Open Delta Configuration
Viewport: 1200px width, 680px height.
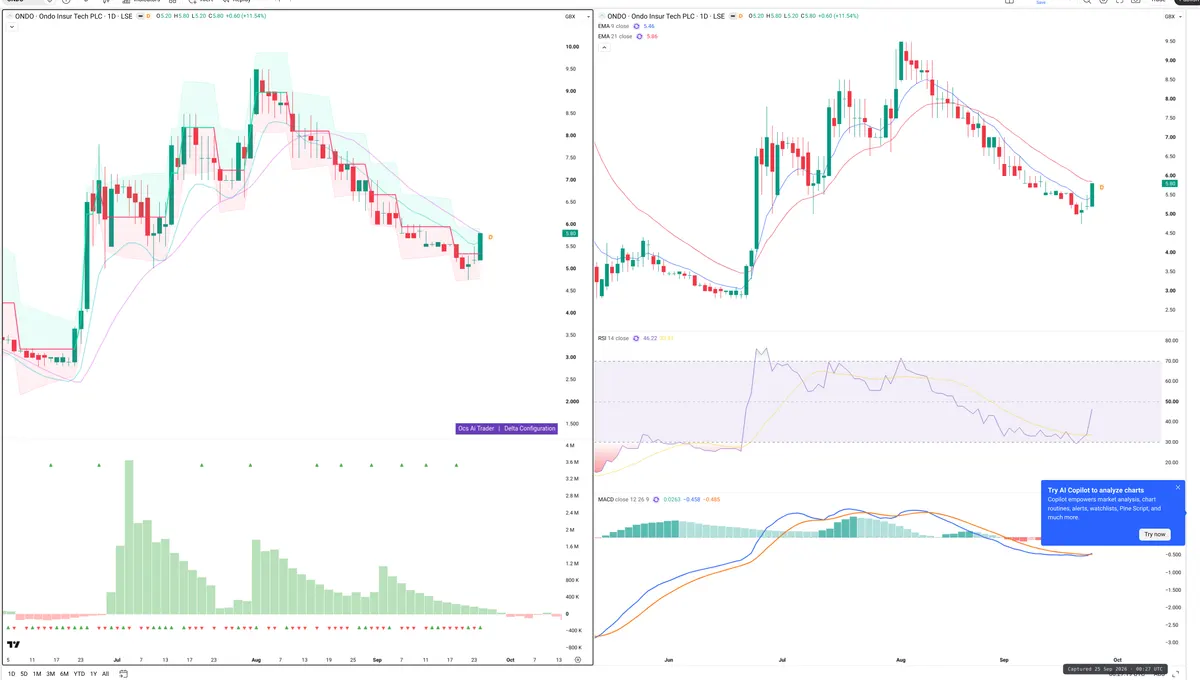pos(529,428)
